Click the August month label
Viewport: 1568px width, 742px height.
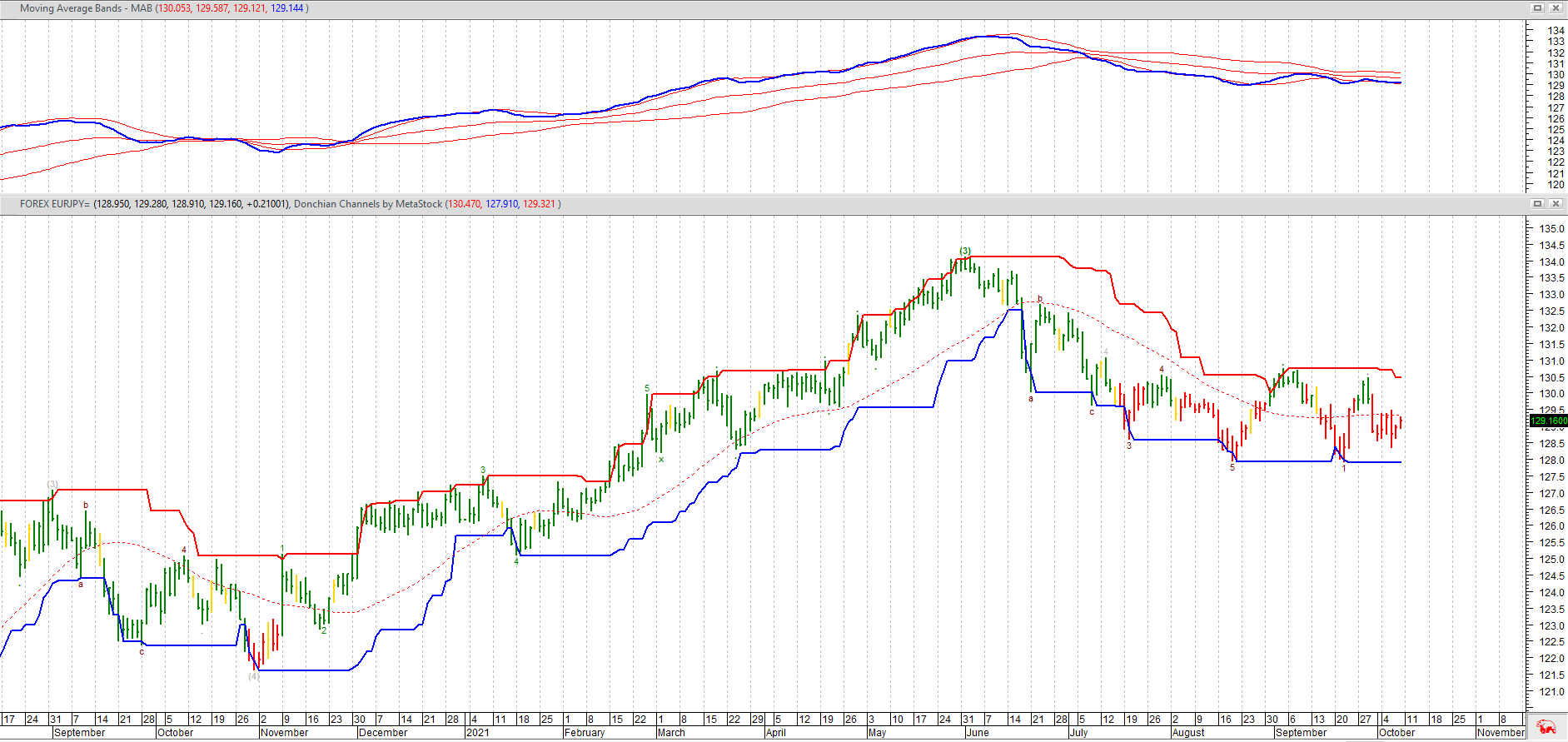click(1188, 733)
